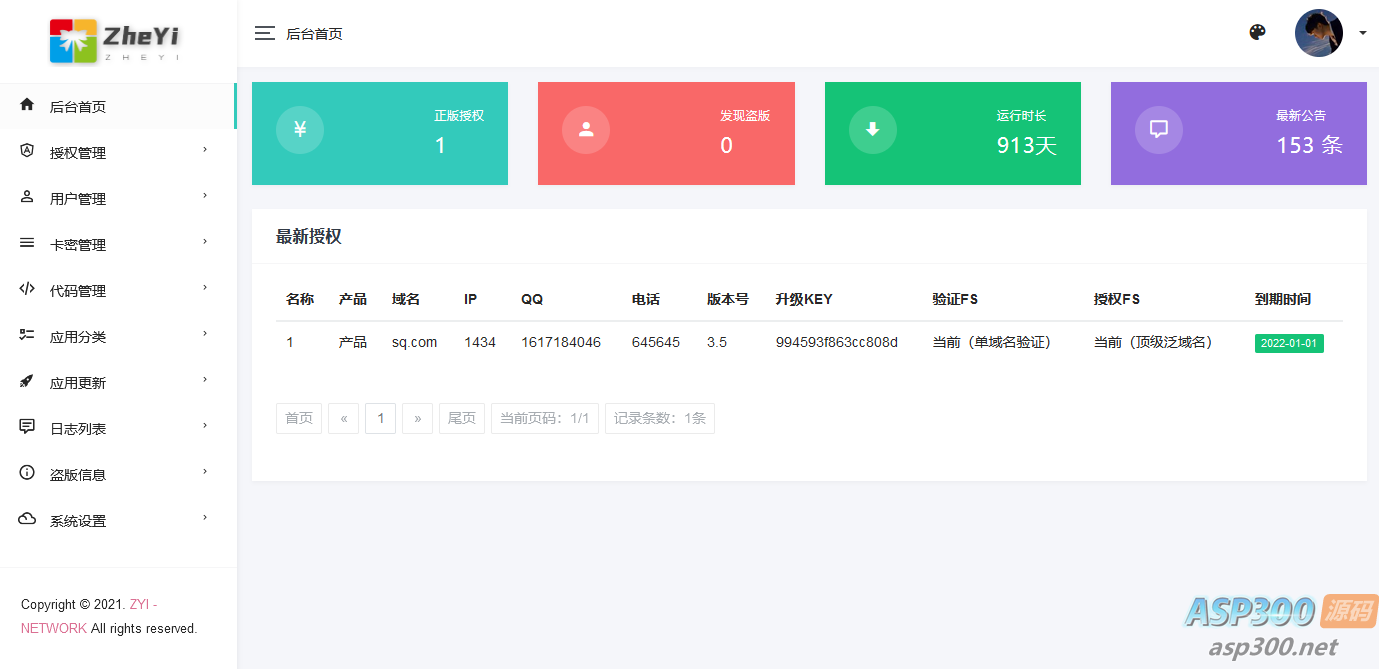The image size is (1379, 669).
Task: Expand the 代码管理 submenu chevron
Action: coord(205,288)
